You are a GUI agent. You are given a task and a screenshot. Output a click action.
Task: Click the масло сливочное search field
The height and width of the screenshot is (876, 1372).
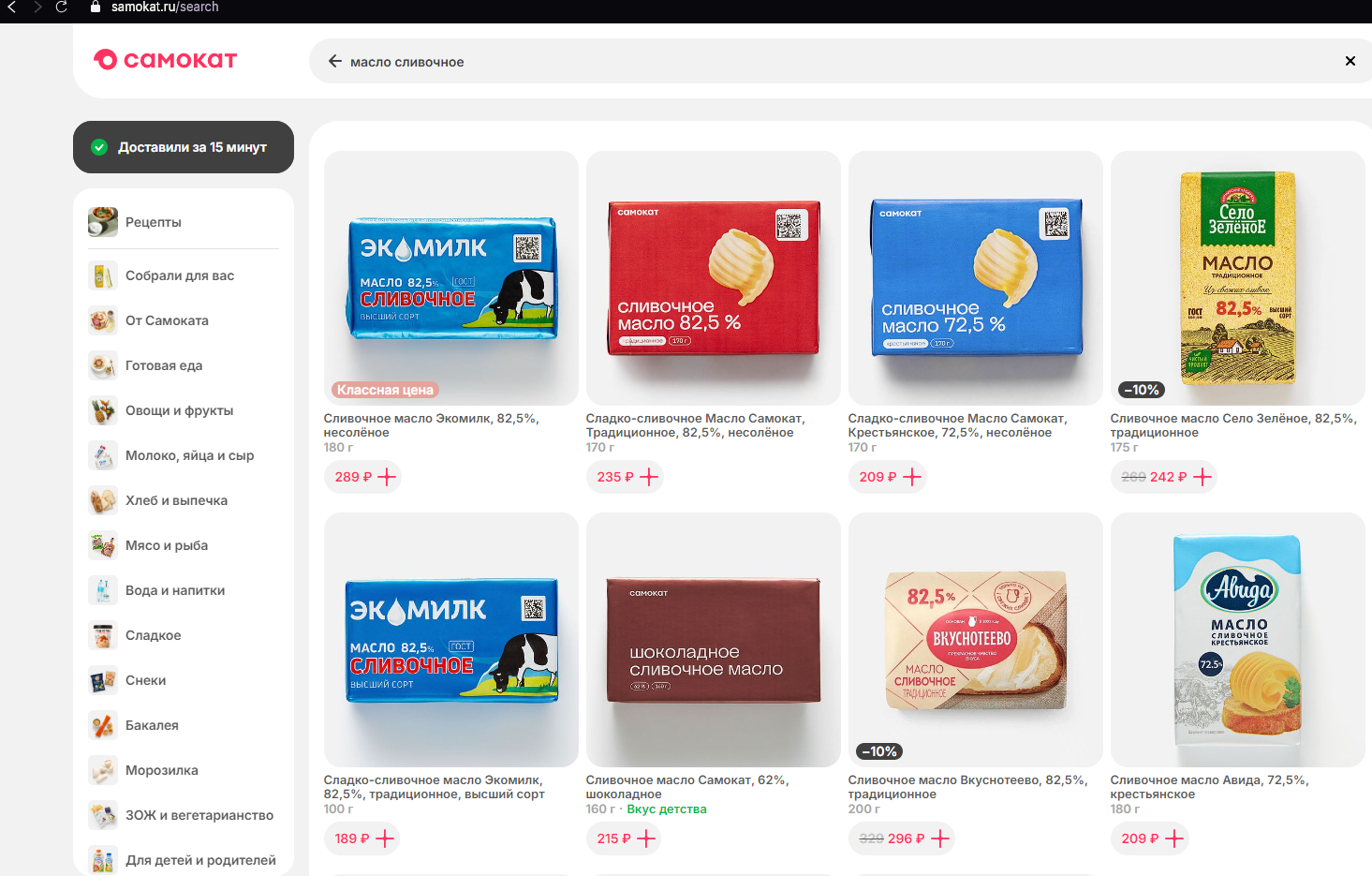(x=834, y=61)
